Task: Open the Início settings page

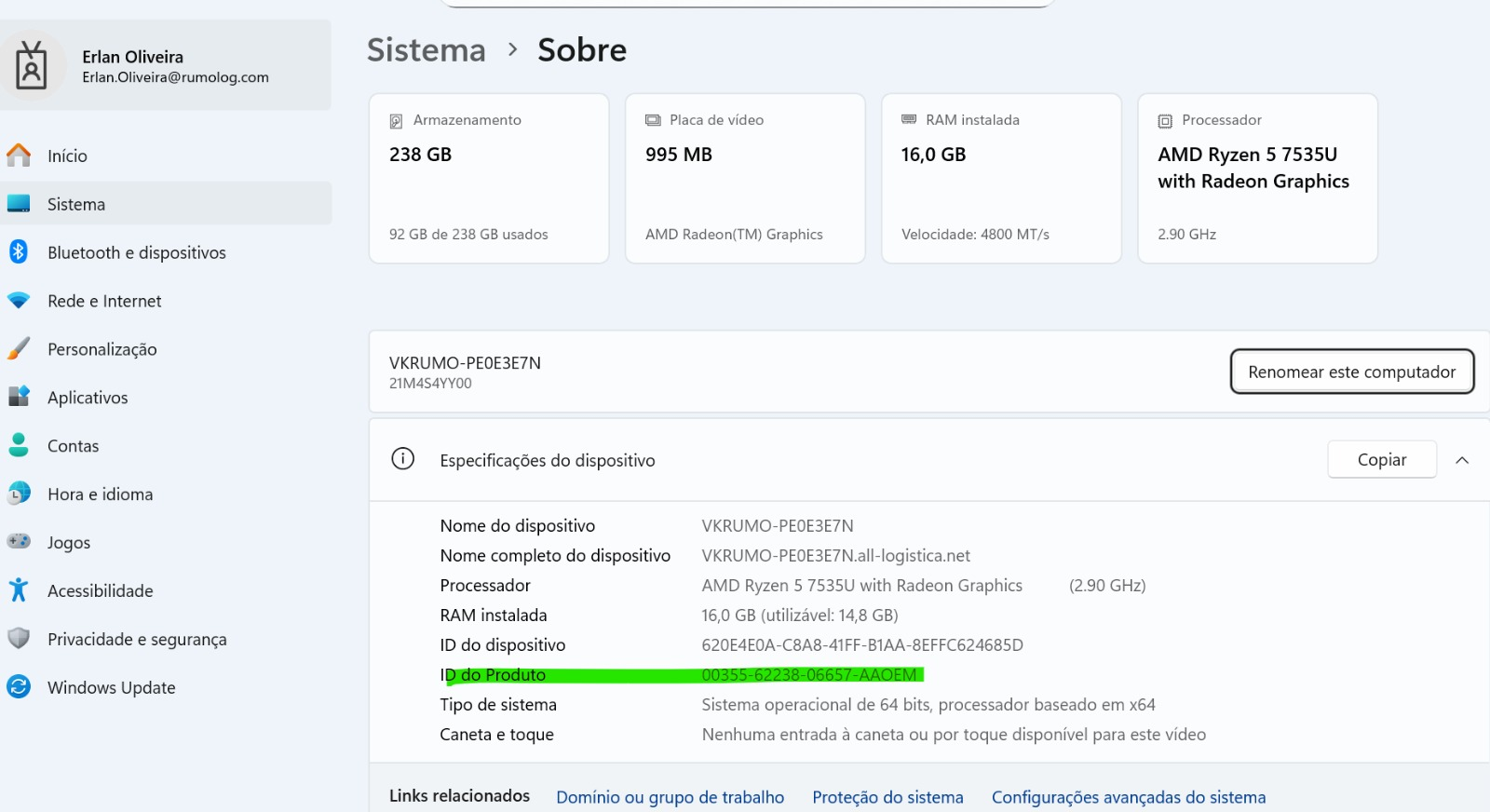Action: [x=166, y=156]
